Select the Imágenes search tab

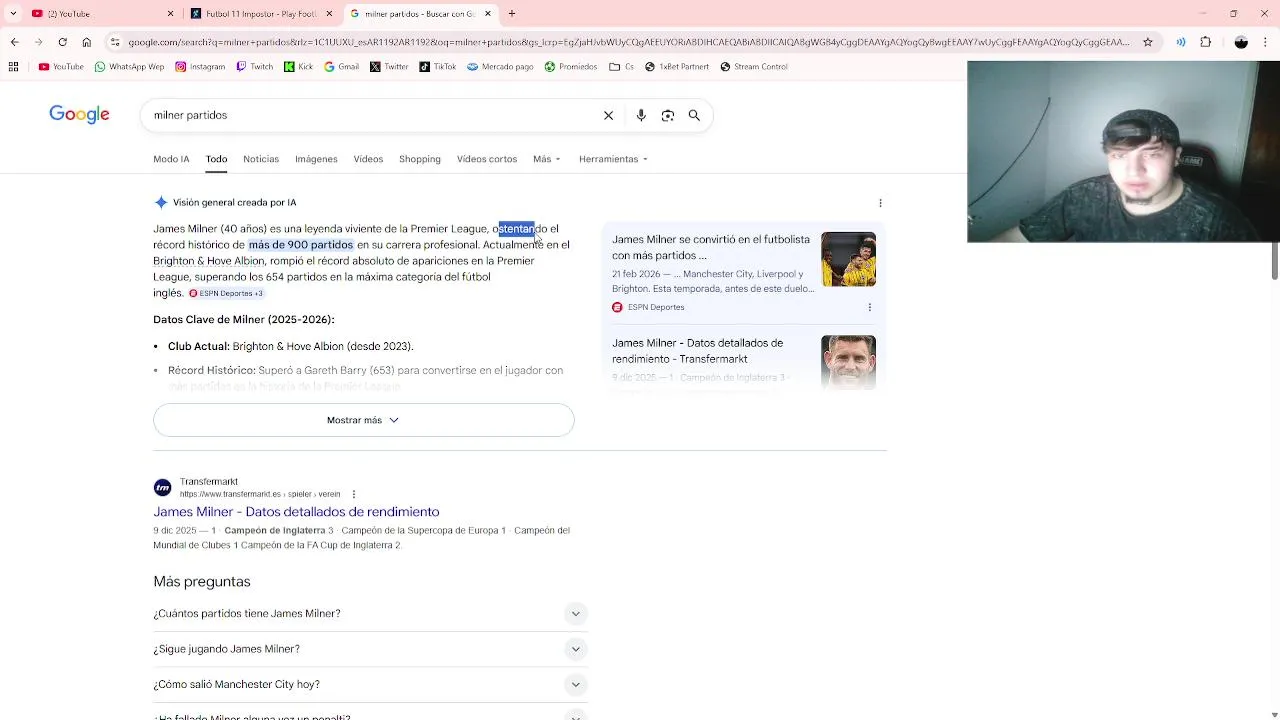(x=316, y=159)
